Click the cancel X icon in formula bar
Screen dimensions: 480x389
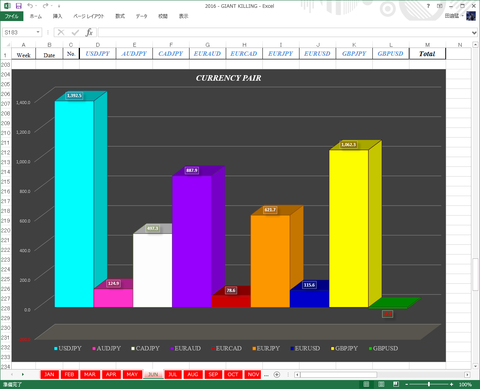61,32
